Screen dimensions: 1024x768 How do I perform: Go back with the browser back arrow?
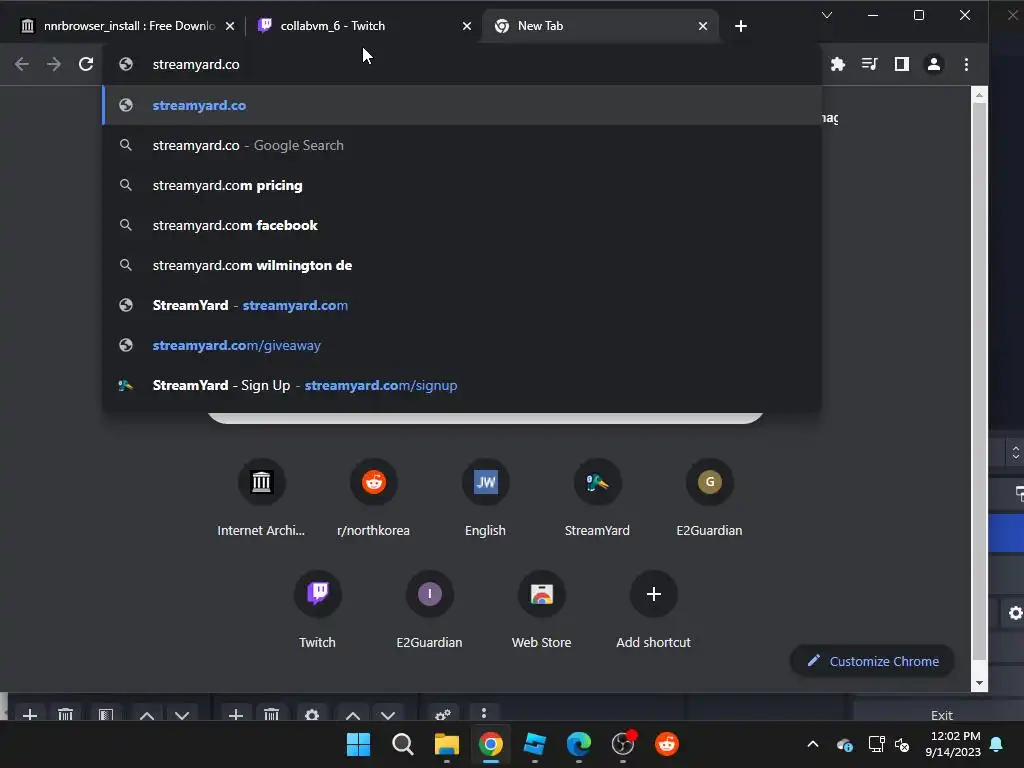[22, 64]
